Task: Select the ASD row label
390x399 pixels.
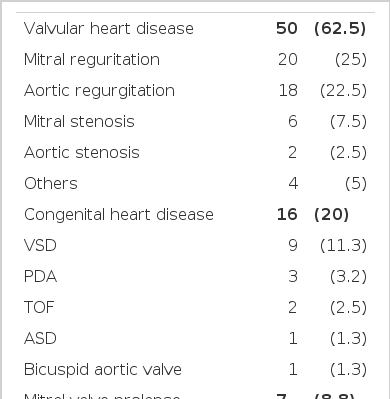Action: point(40,338)
